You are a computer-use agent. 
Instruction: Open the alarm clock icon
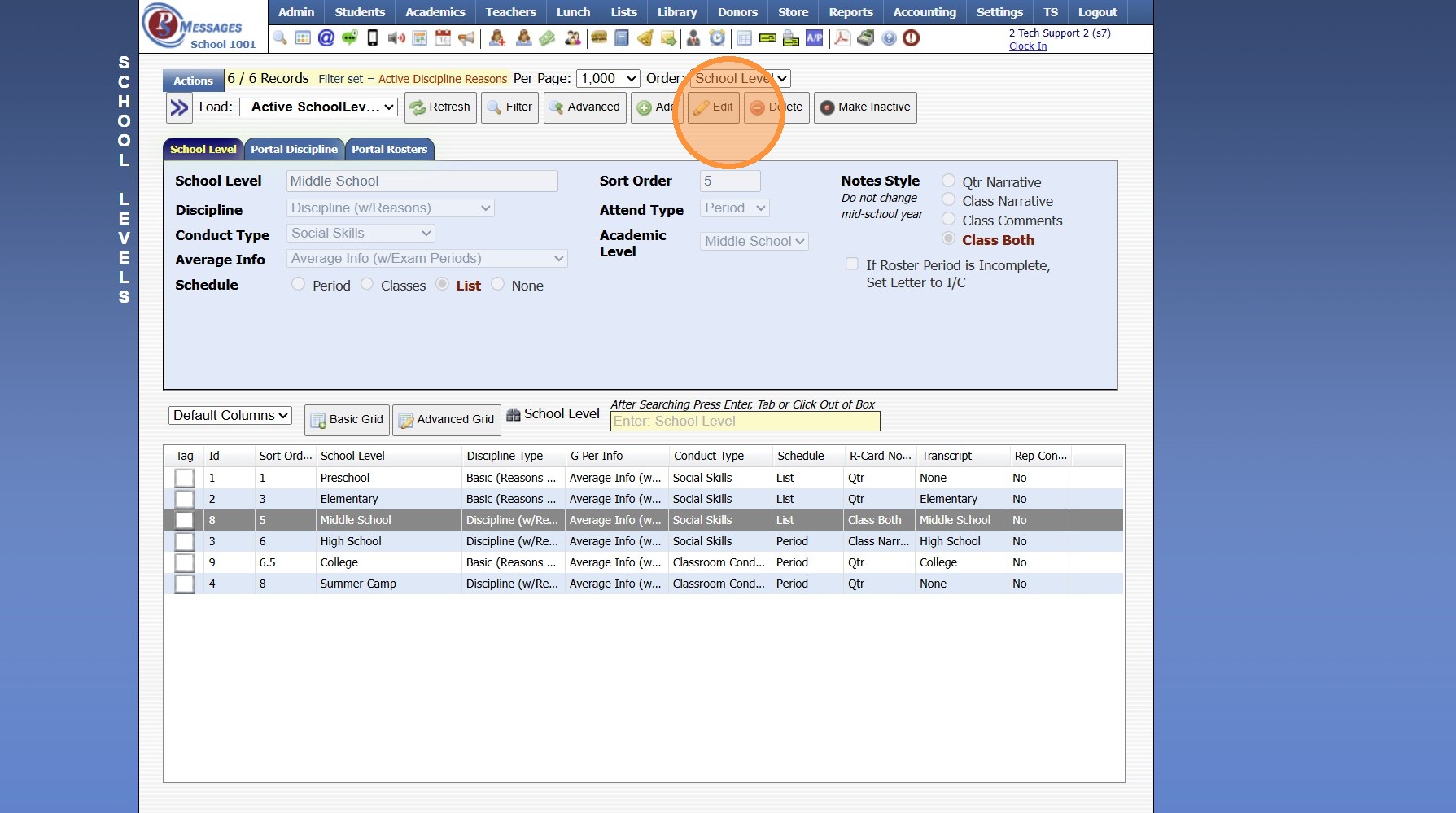point(717,38)
